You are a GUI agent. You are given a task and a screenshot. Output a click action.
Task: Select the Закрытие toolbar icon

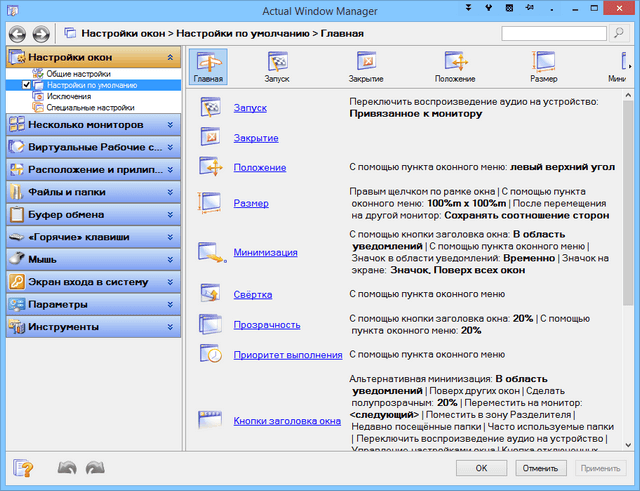365,65
